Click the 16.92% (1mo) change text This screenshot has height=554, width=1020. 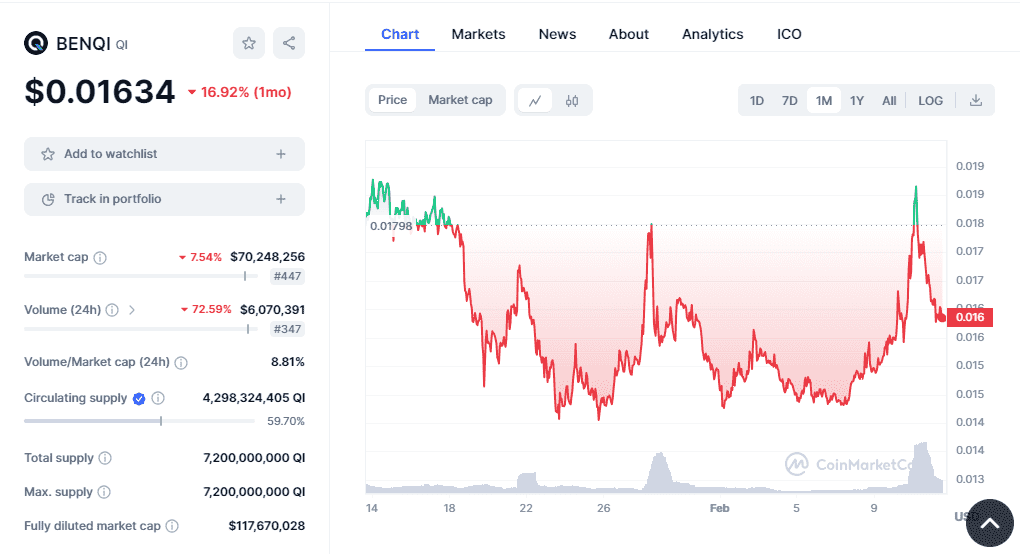click(246, 92)
